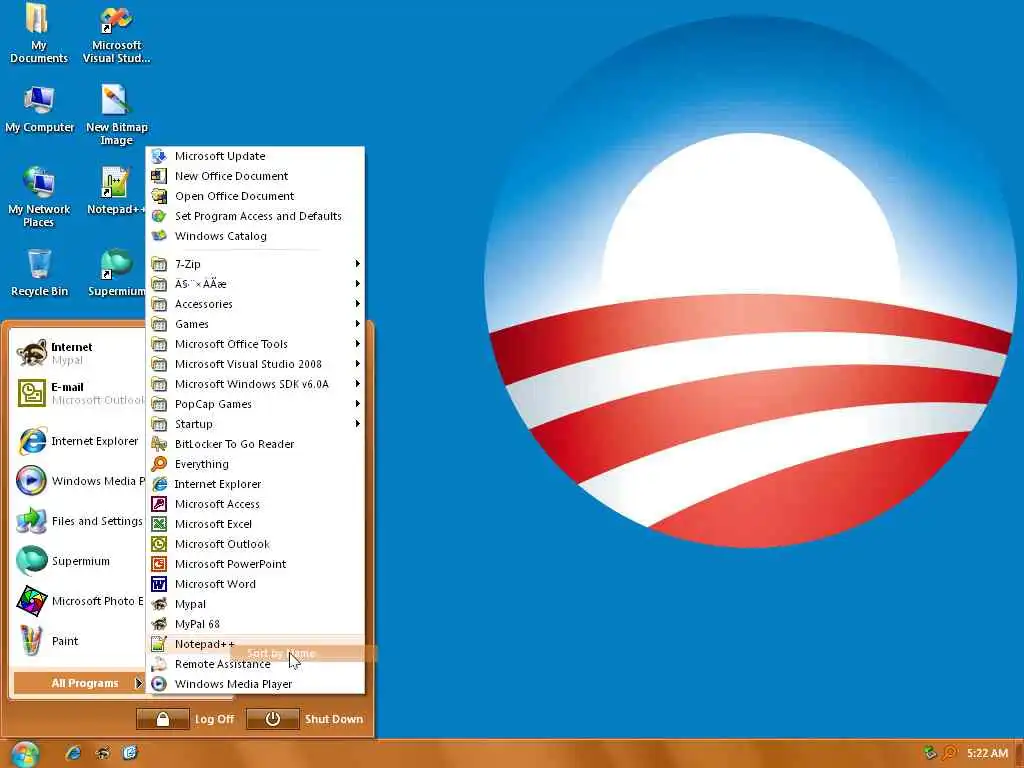Expand PopCap Games submenu arrow

(357, 404)
